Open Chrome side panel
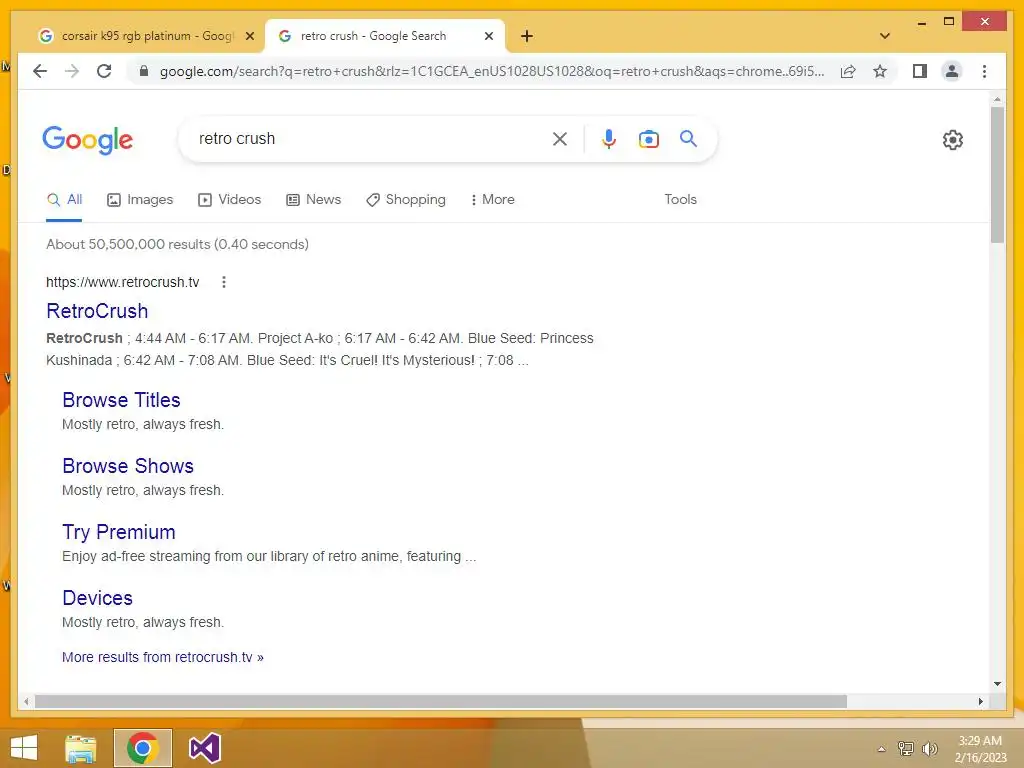The width and height of the screenshot is (1024, 768). coord(920,71)
